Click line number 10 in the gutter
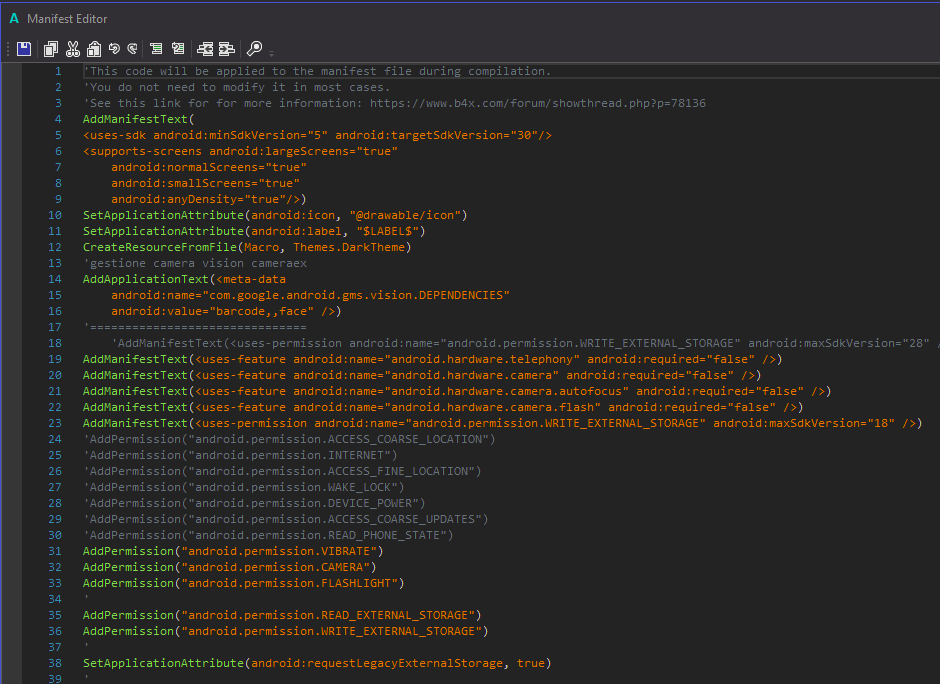 click(x=55, y=215)
